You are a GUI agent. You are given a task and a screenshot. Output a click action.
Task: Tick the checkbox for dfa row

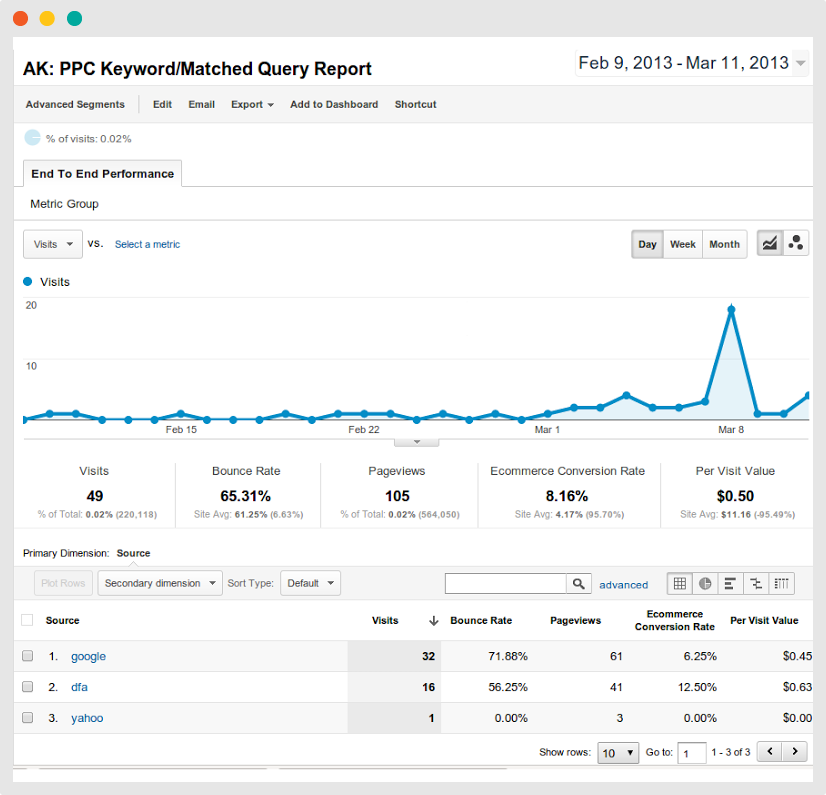pos(27,687)
